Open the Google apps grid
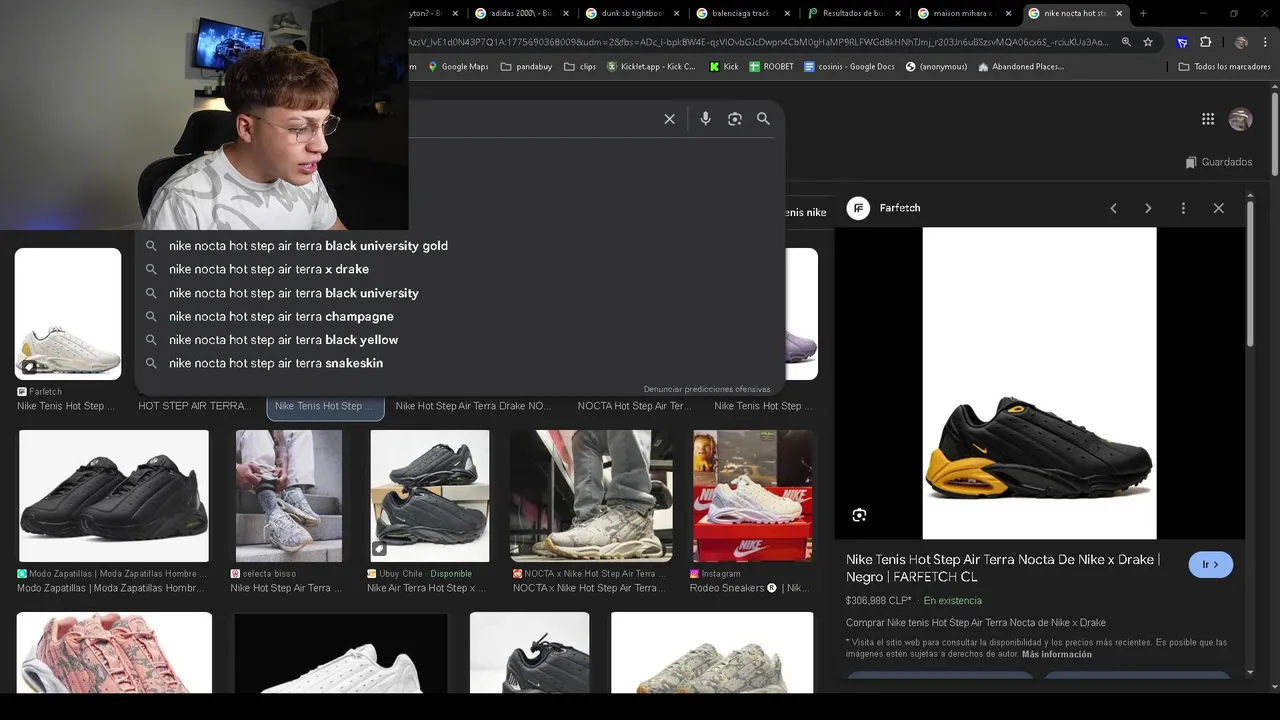The width and height of the screenshot is (1280, 720). coord(1208,119)
